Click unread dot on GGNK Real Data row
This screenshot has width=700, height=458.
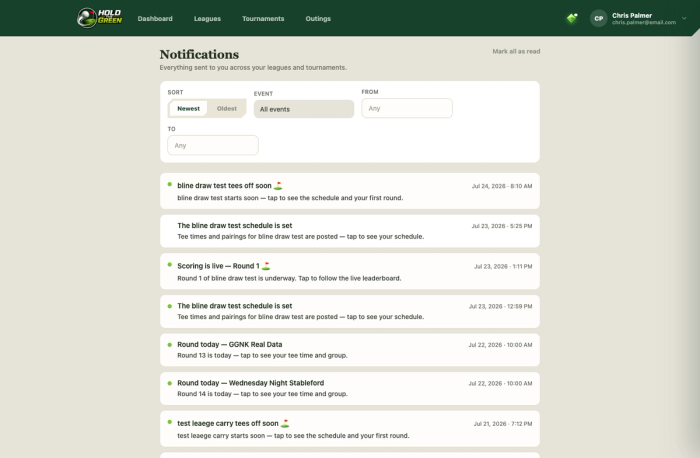point(170,345)
